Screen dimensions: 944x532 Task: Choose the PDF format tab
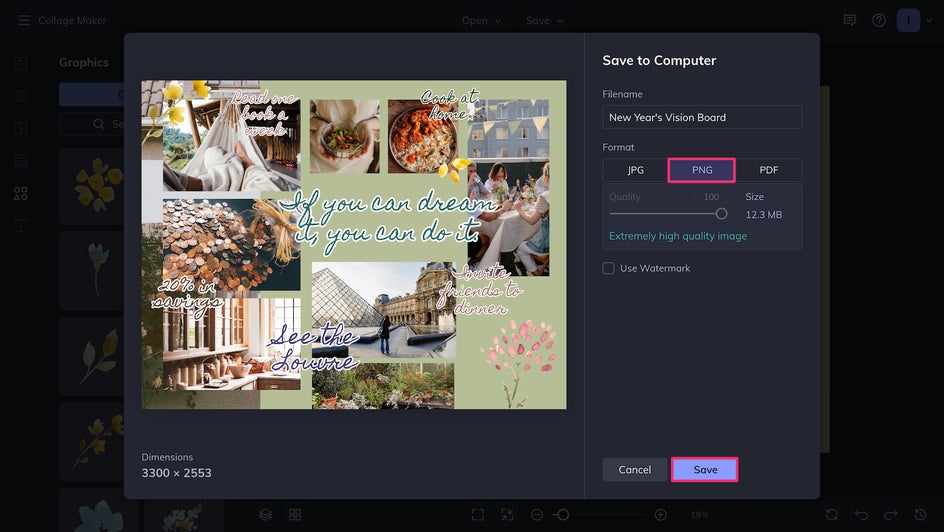pos(769,170)
